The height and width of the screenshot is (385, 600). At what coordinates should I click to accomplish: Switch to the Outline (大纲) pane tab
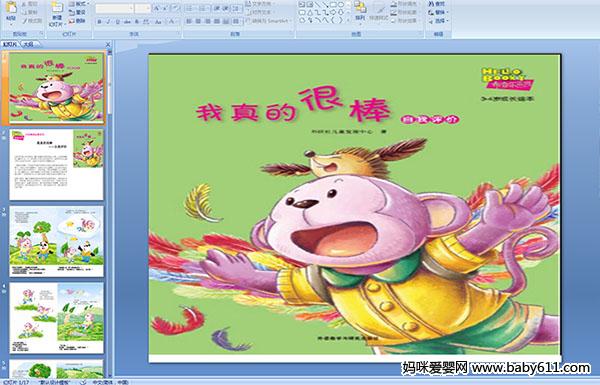tap(29, 44)
